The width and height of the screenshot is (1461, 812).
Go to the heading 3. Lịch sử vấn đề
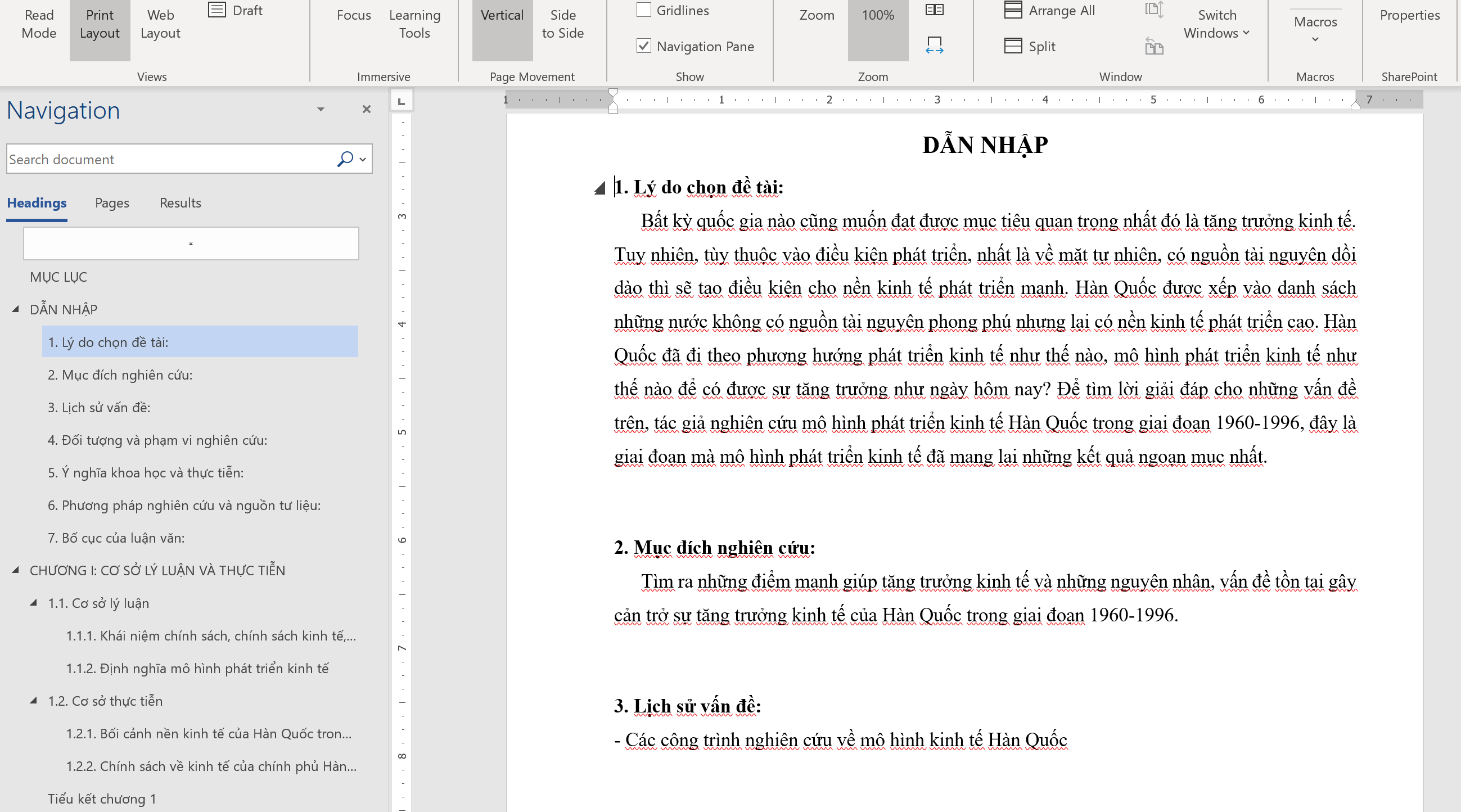(x=98, y=408)
